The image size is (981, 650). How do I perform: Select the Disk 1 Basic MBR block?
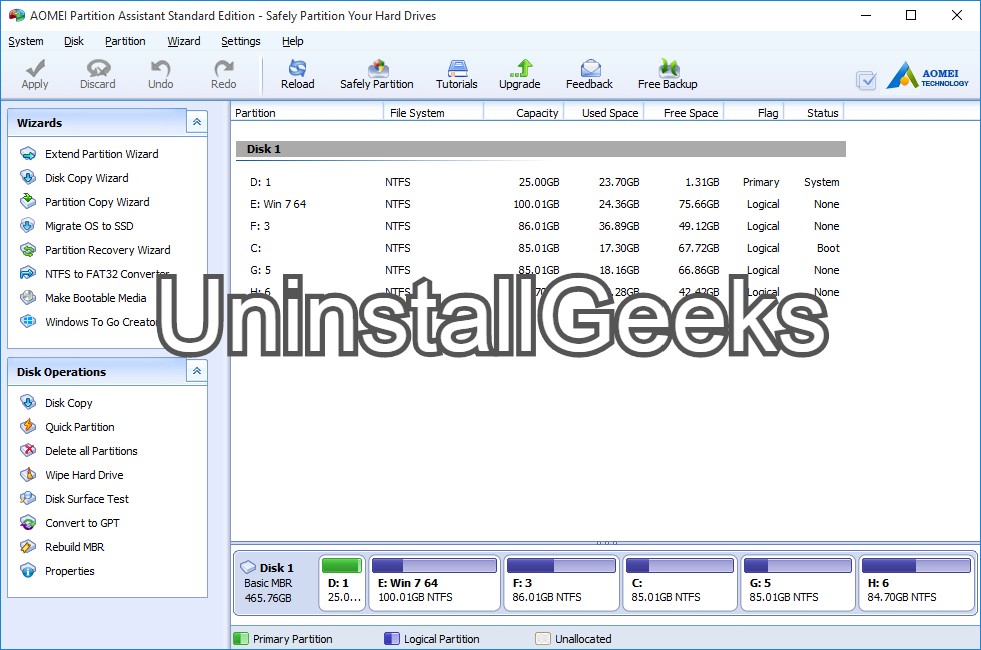pos(275,582)
